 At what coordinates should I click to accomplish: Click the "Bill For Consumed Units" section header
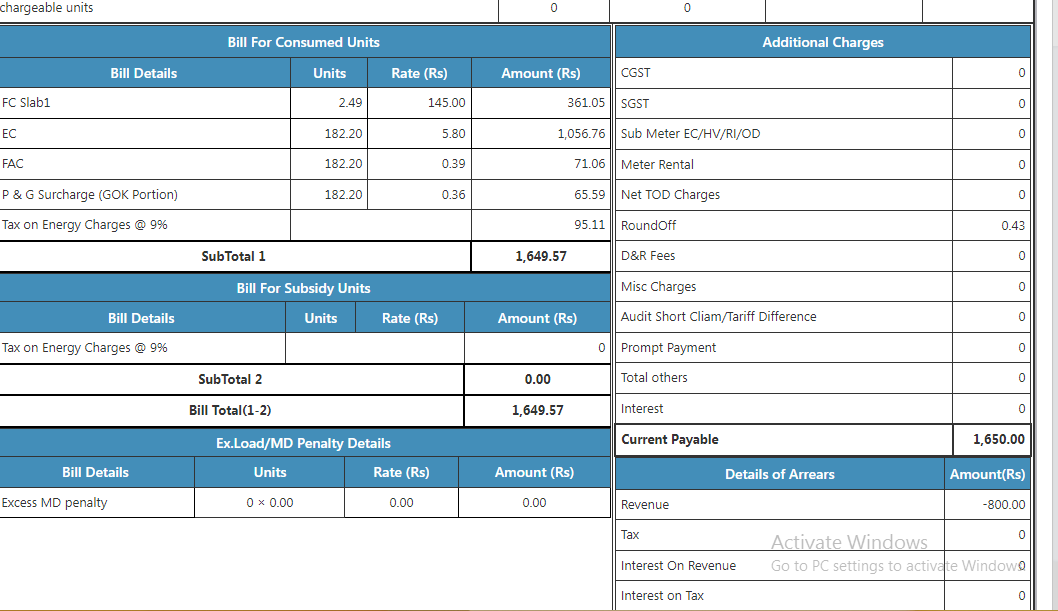[304, 42]
